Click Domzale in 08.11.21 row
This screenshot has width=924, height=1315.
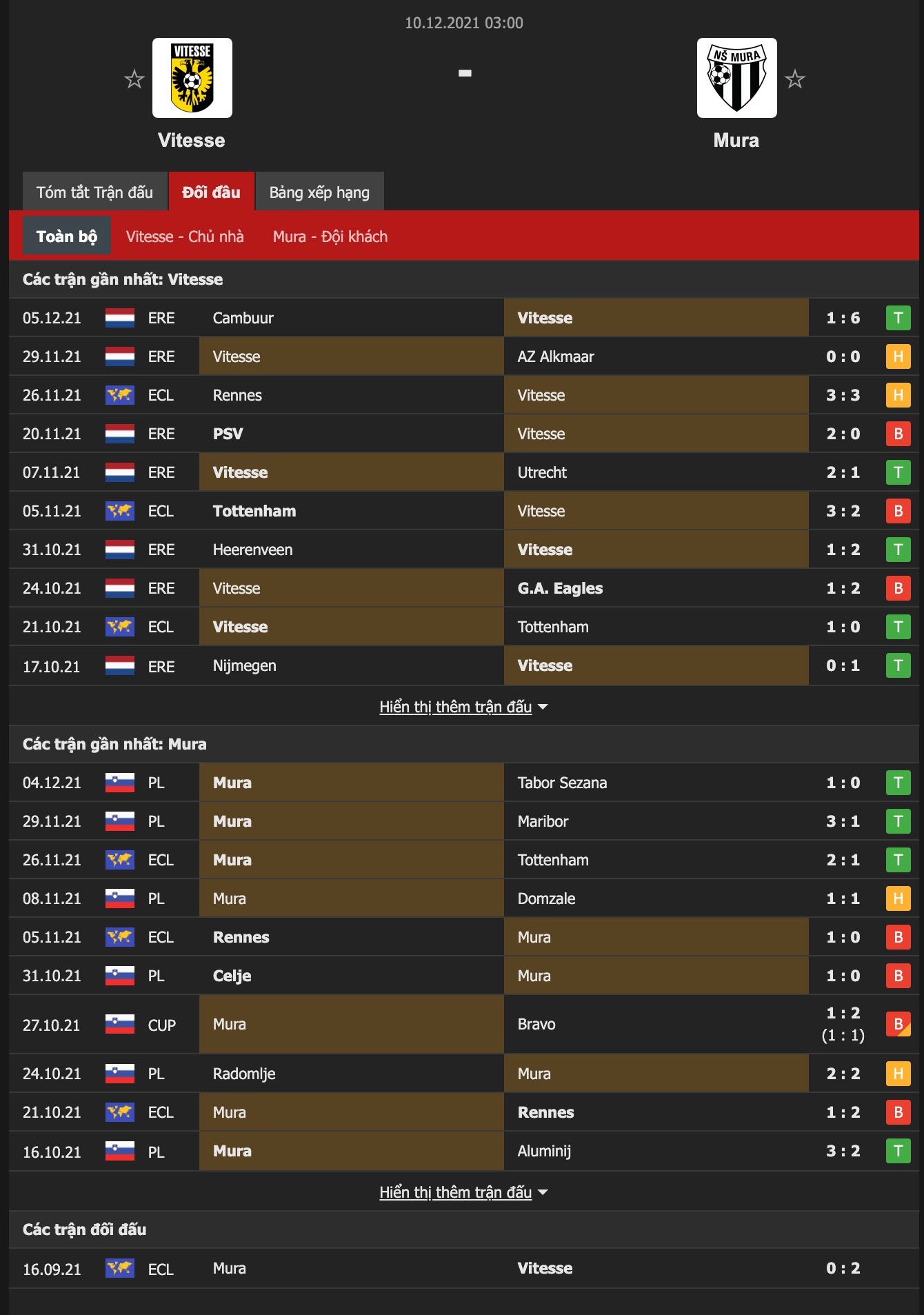pyautogui.click(x=547, y=899)
